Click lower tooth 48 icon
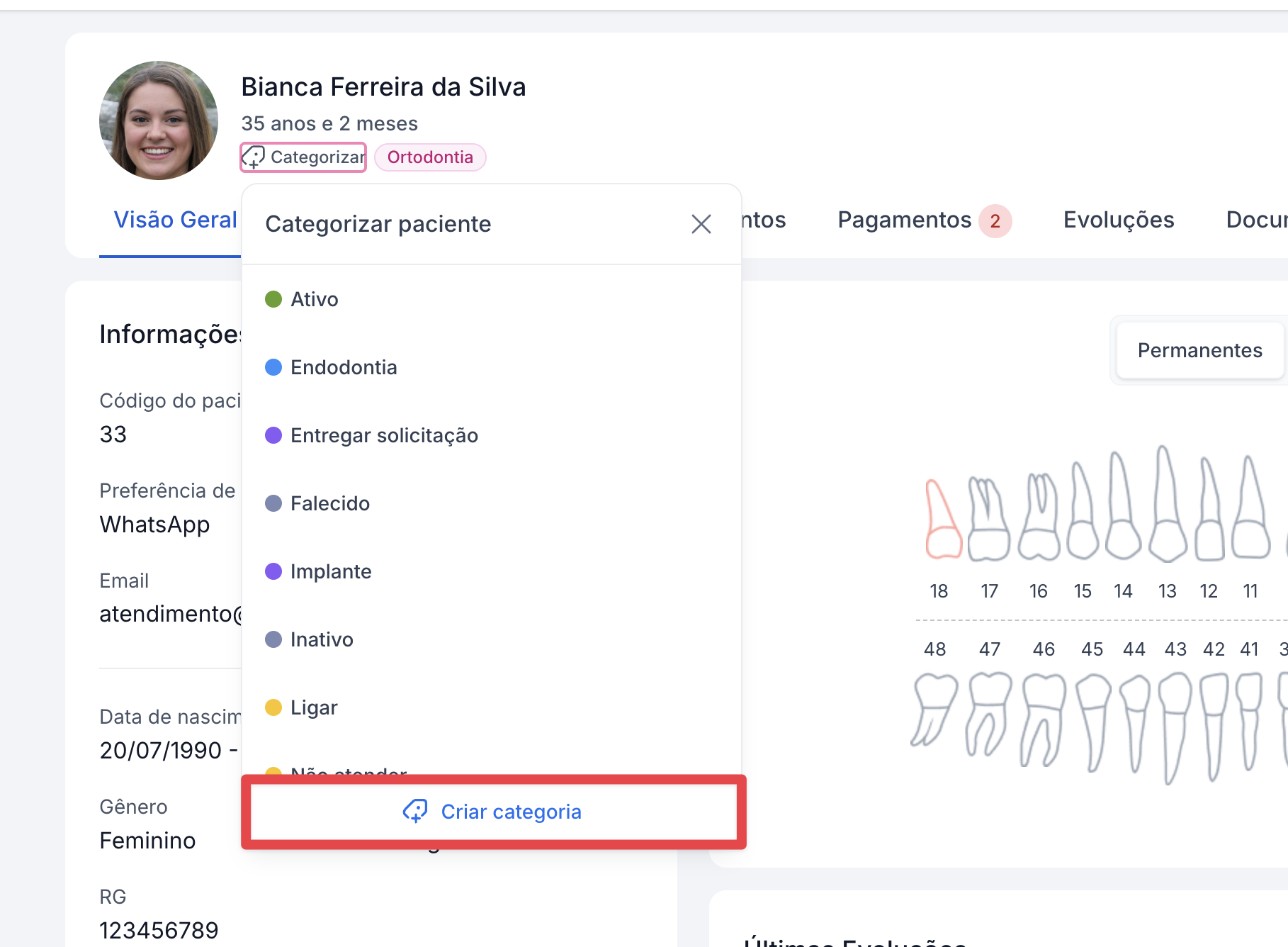The width and height of the screenshot is (1288, 947). coord(934,717)
